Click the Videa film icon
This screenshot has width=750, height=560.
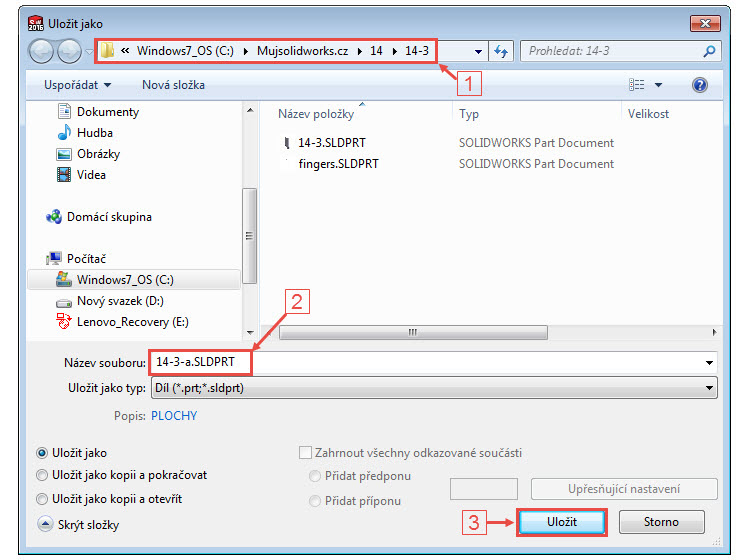(64, 175)
